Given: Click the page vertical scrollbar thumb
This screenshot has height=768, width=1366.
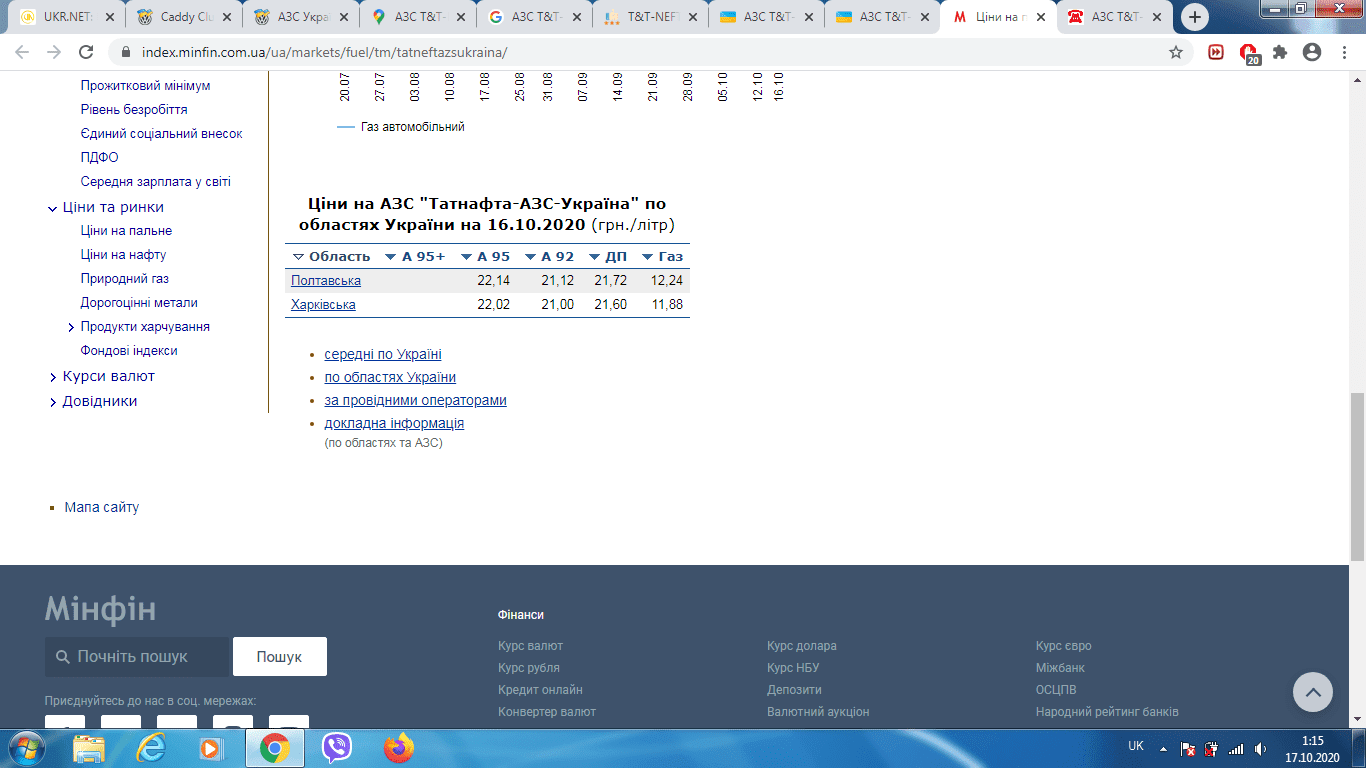Looking at the screenshot, I should click(x=1357, y=475).
